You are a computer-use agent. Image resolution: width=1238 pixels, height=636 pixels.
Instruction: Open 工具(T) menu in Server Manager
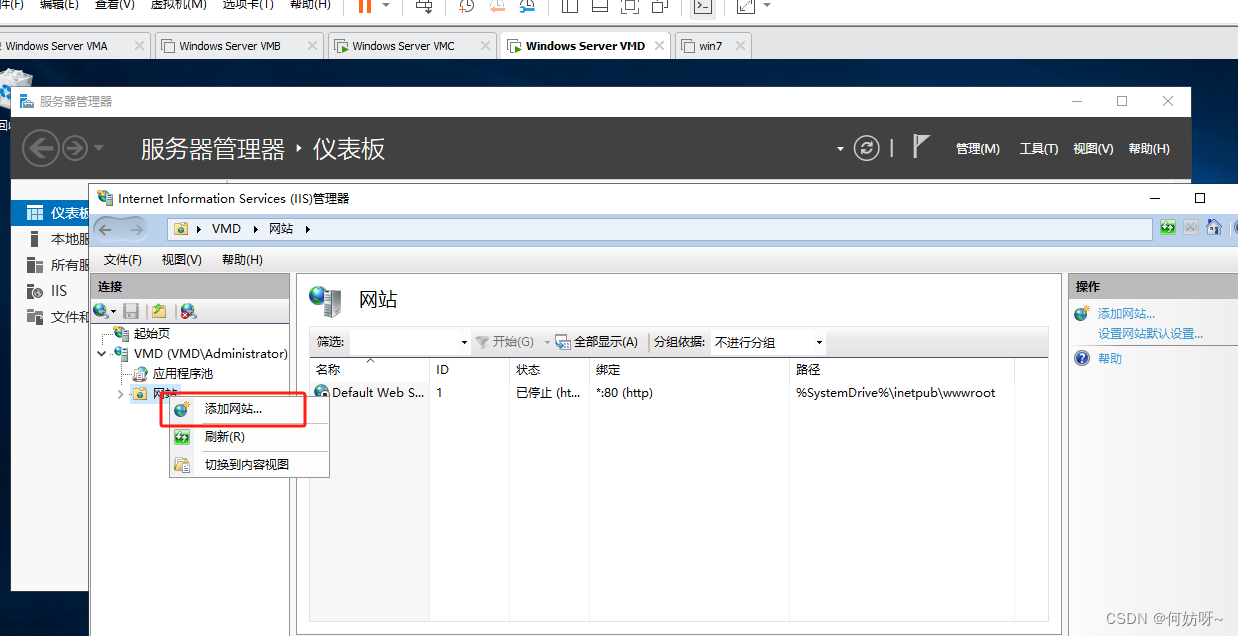click(x=1038, y=148)
